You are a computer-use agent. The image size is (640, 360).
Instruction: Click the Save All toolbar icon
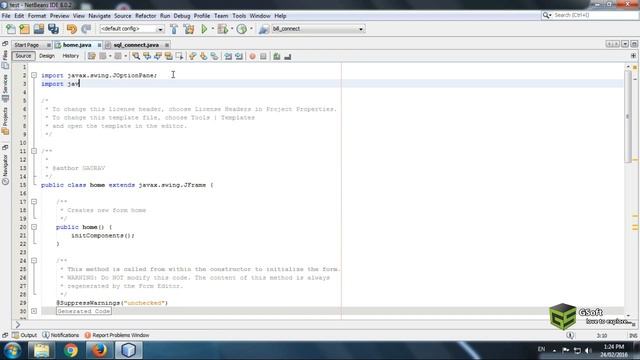[x=53, y=29]
